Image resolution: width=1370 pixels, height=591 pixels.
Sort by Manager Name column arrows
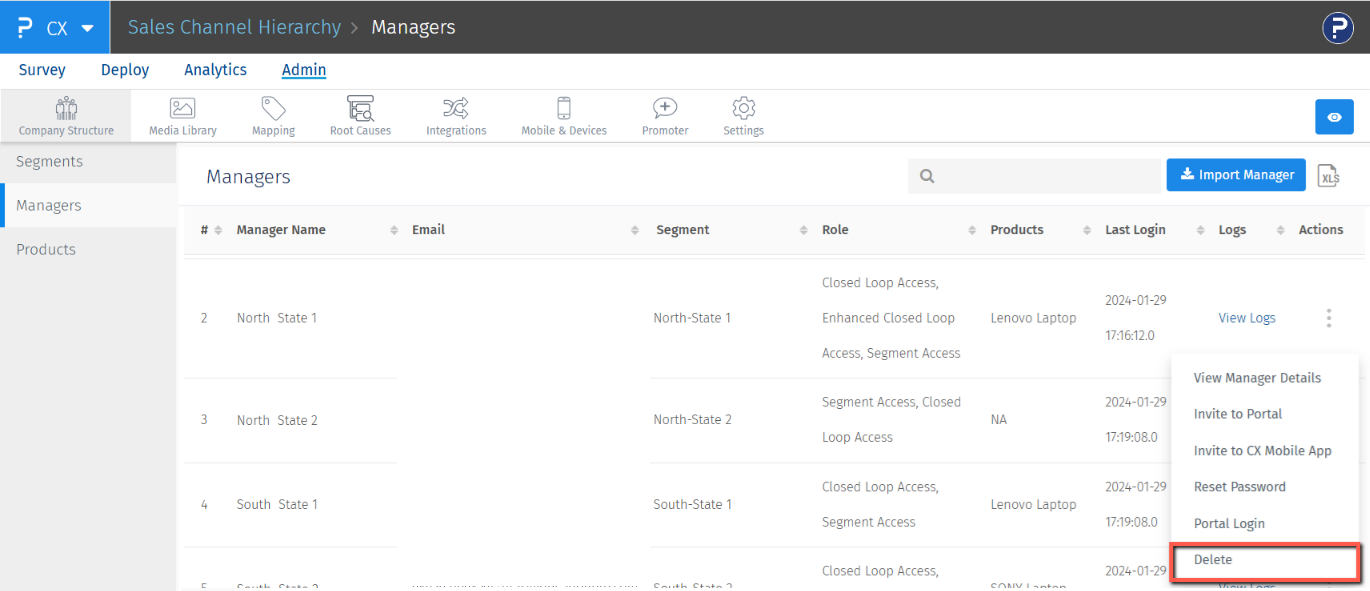[394, 230]
